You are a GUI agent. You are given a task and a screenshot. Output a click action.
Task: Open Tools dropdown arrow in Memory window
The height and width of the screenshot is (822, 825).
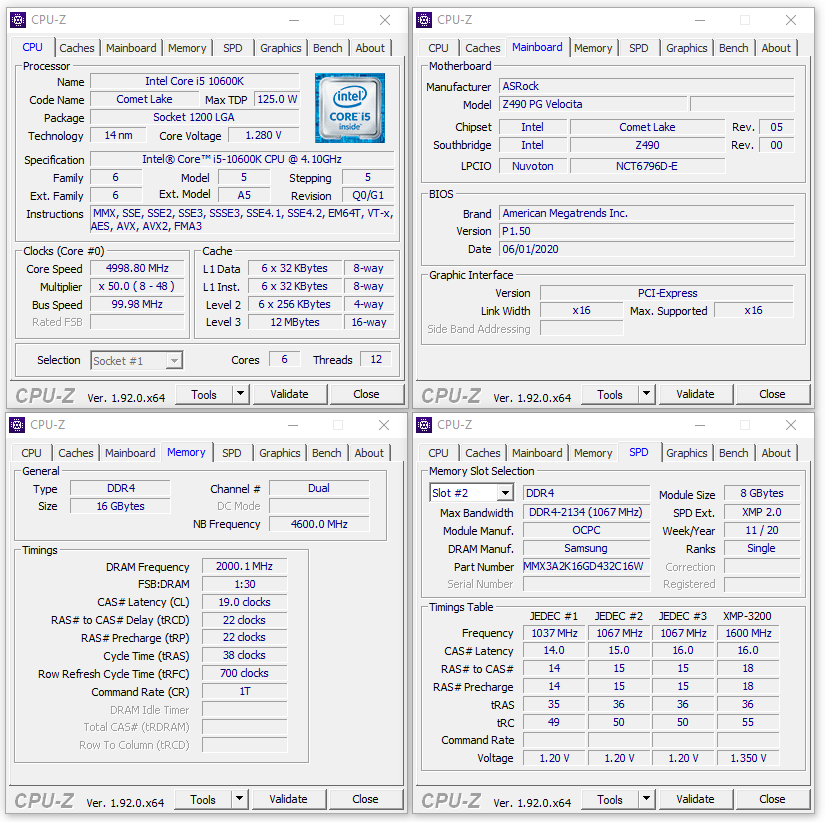point(239,799)
